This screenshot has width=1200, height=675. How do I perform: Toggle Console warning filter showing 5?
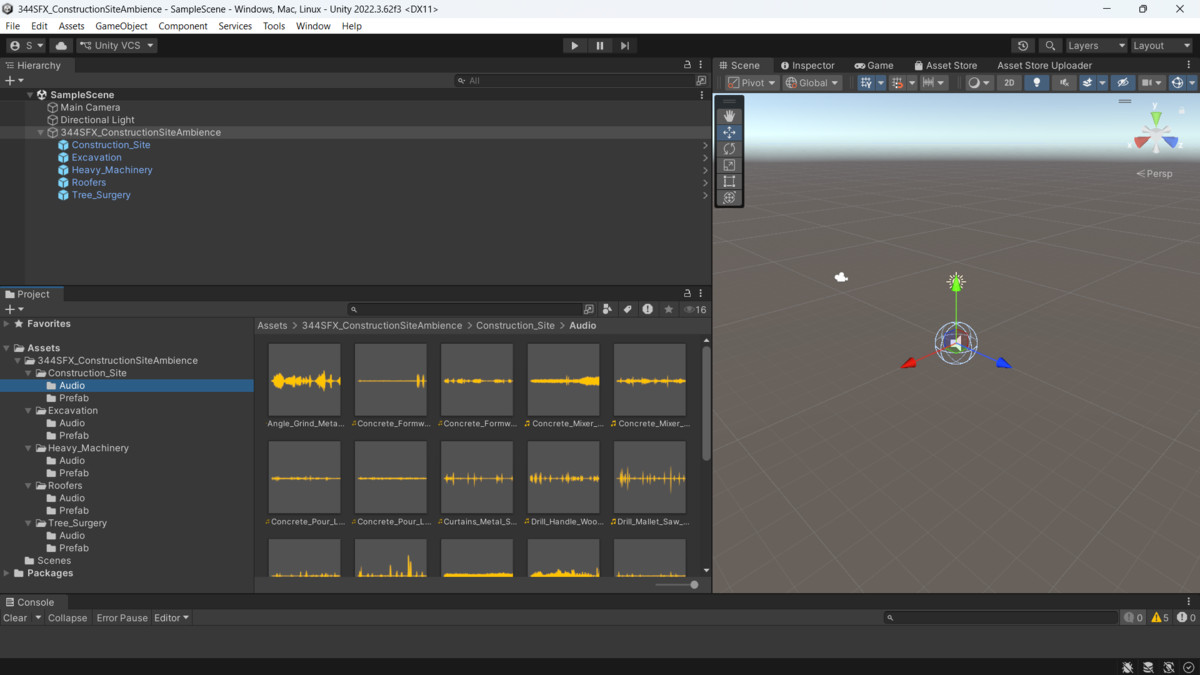[x=1160, y=618]
